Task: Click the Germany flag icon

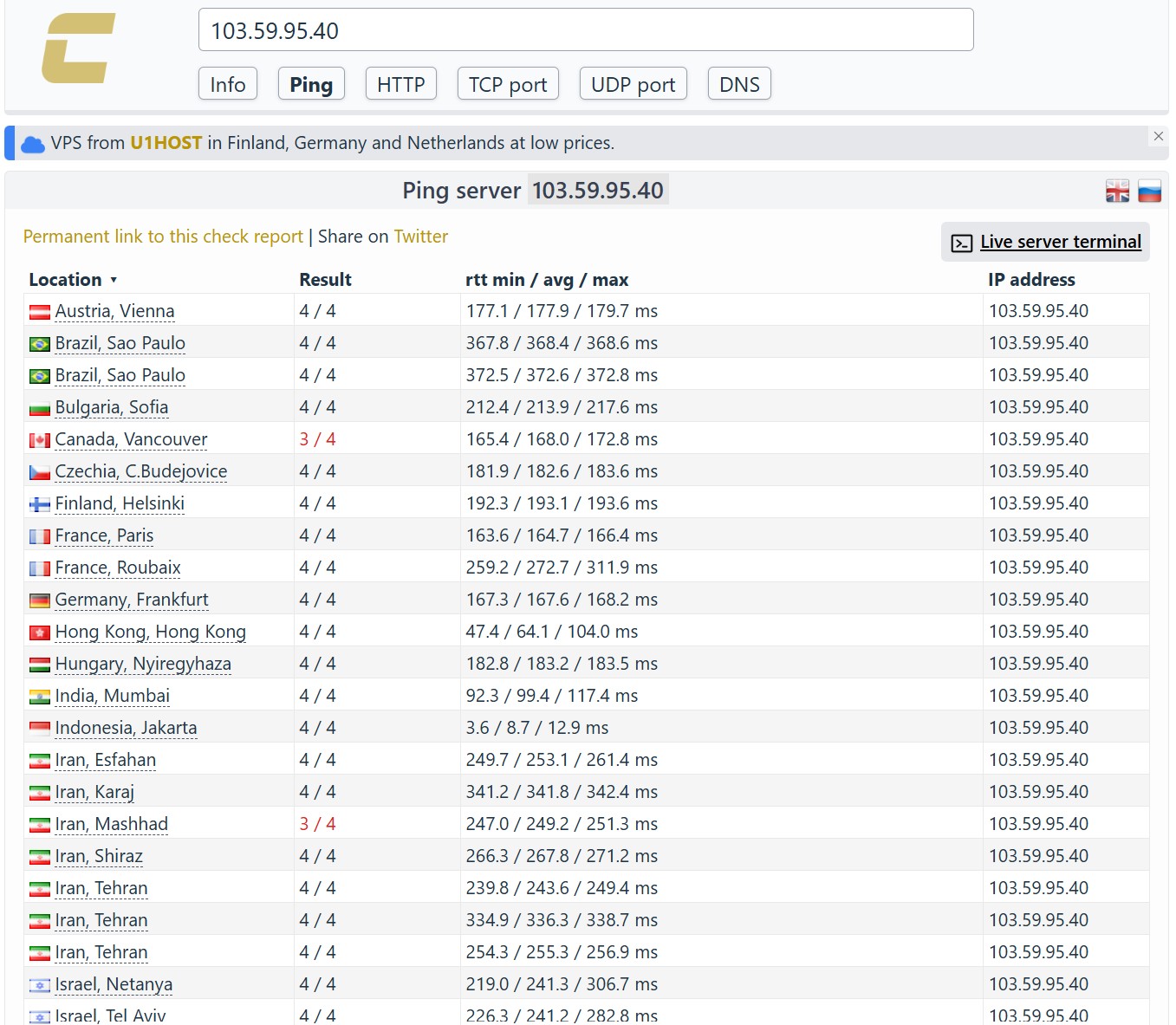Action: (40, 601)
